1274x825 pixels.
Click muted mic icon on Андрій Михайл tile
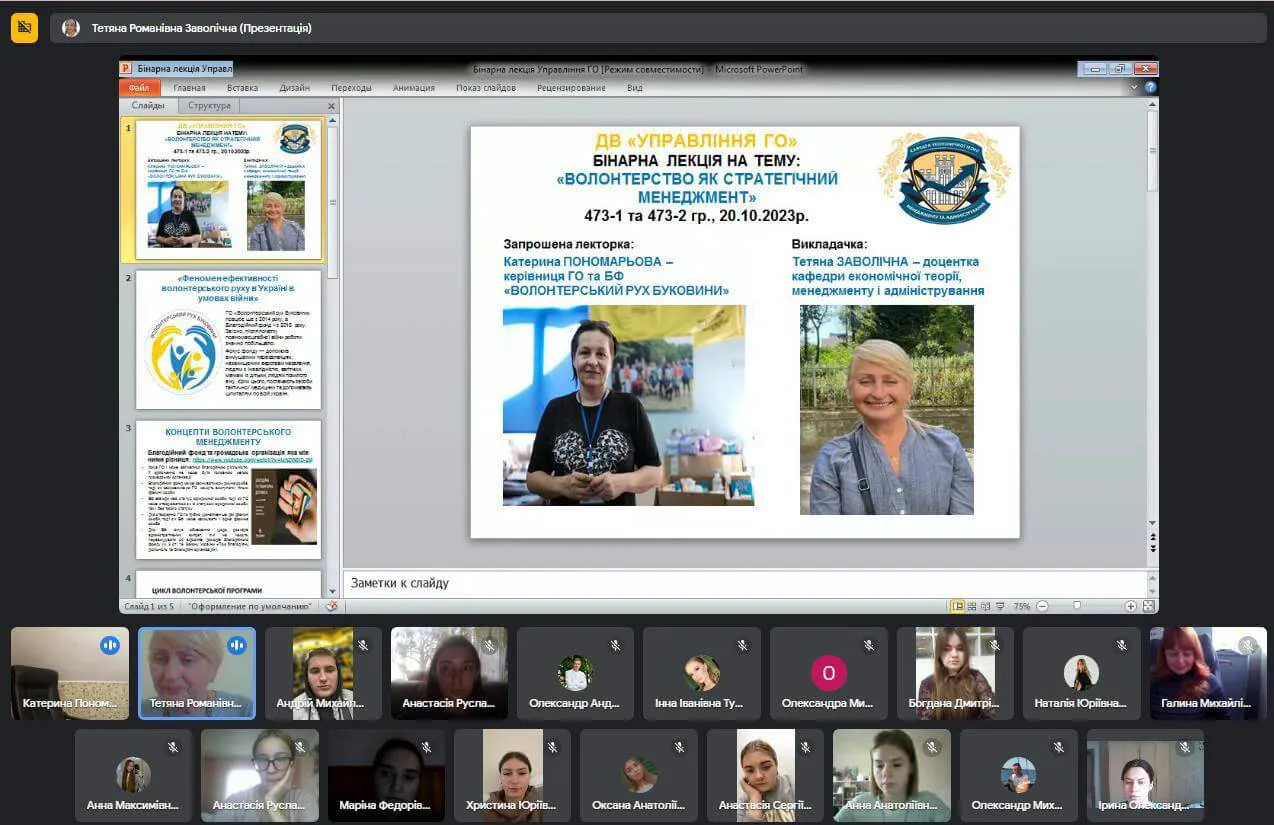pos(363,645)
